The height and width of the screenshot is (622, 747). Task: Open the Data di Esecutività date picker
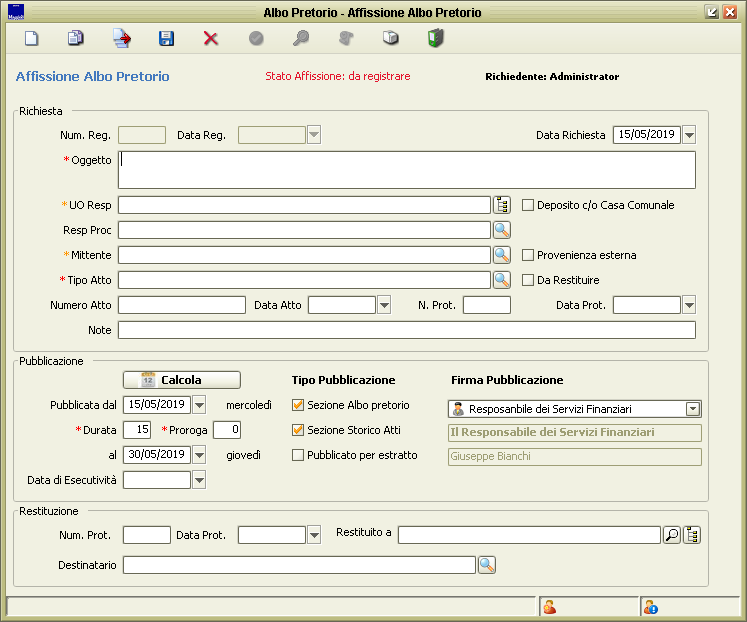pos(199,480)
